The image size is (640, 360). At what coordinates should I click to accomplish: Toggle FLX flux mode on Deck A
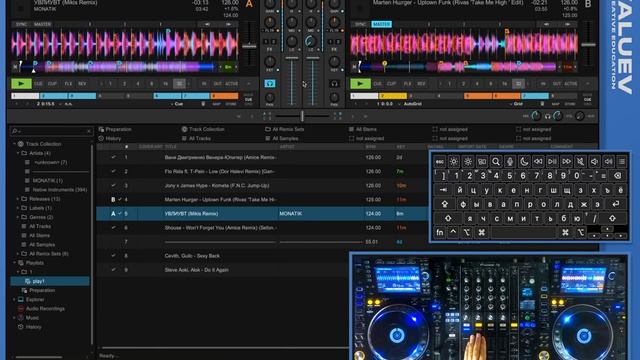click(x=68, y=84)
